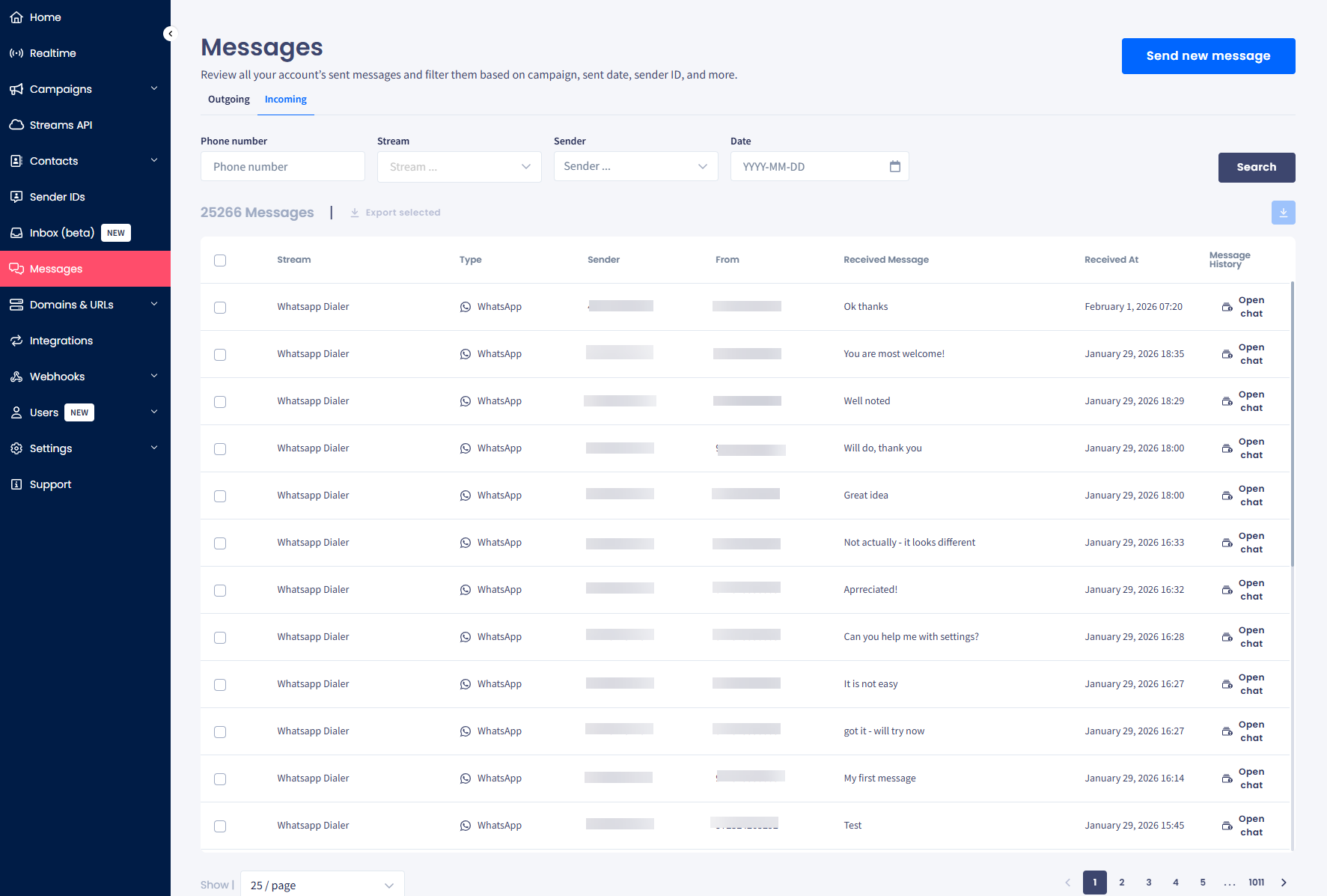Select the Realtime sidebar icon

tap(16, 52)
